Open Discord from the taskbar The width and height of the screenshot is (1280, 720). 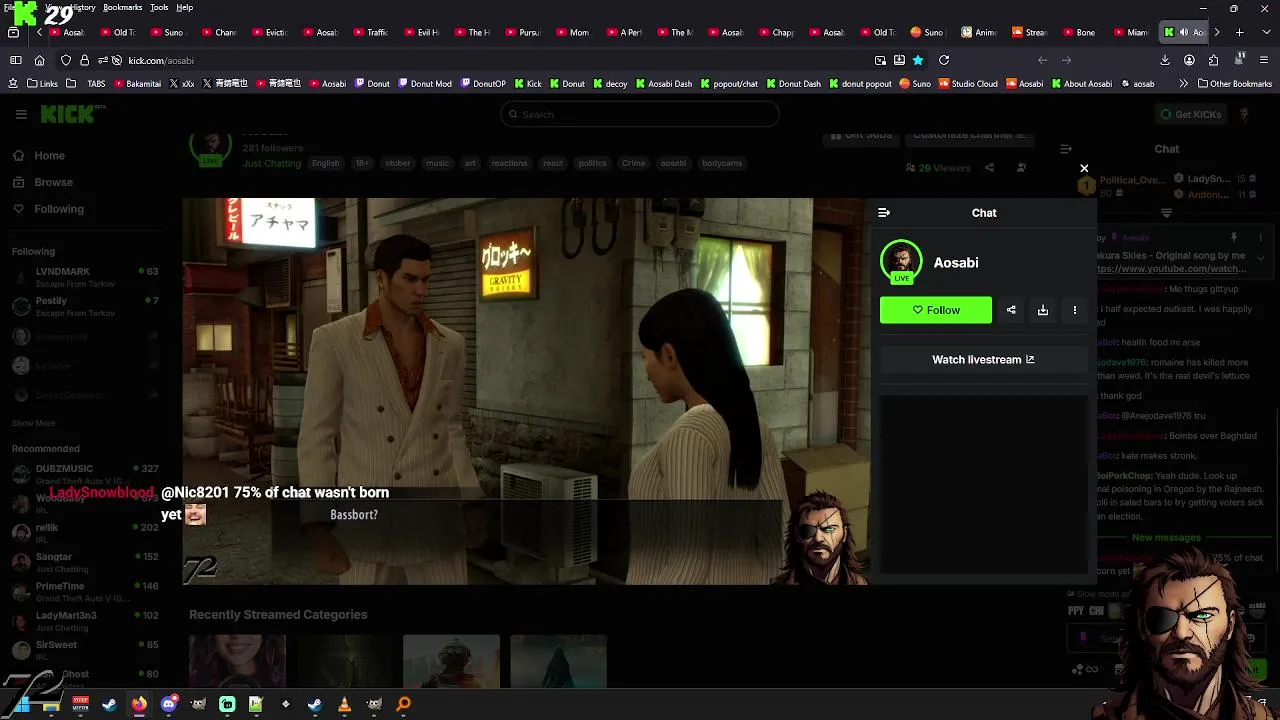pyautogui.click(x=168, y=704)
